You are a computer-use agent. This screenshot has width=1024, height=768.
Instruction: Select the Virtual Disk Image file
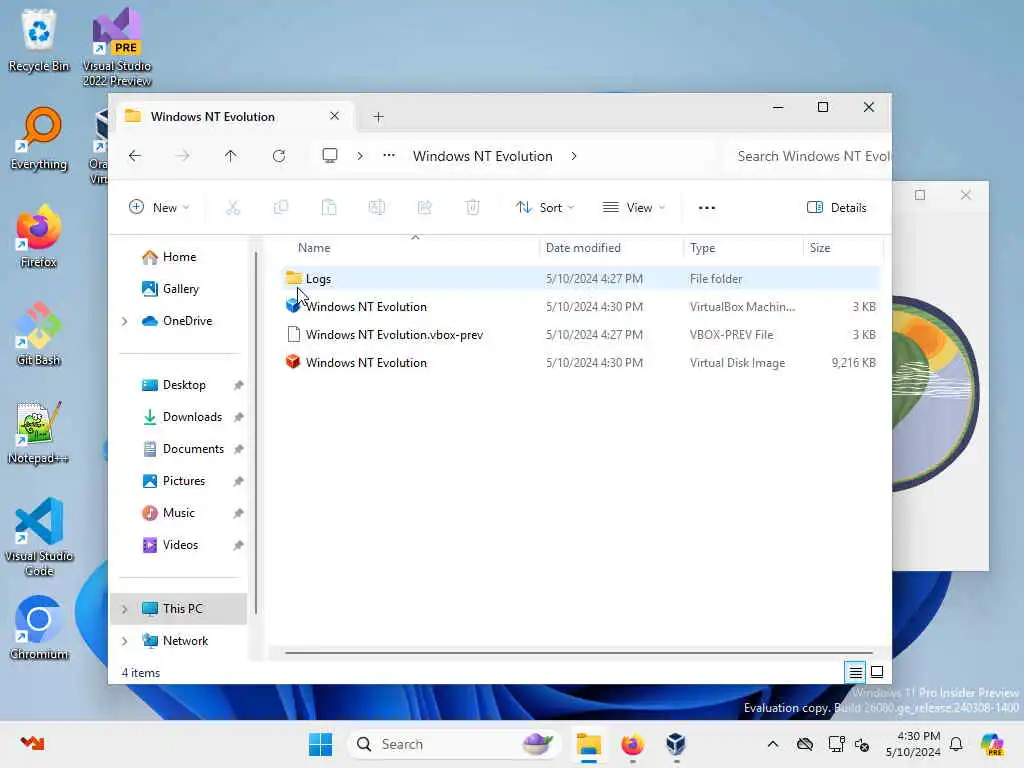point(581,363)
